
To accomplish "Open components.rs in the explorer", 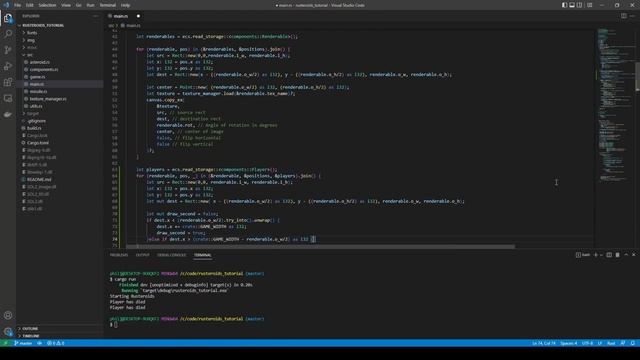I will coord(44,69).
